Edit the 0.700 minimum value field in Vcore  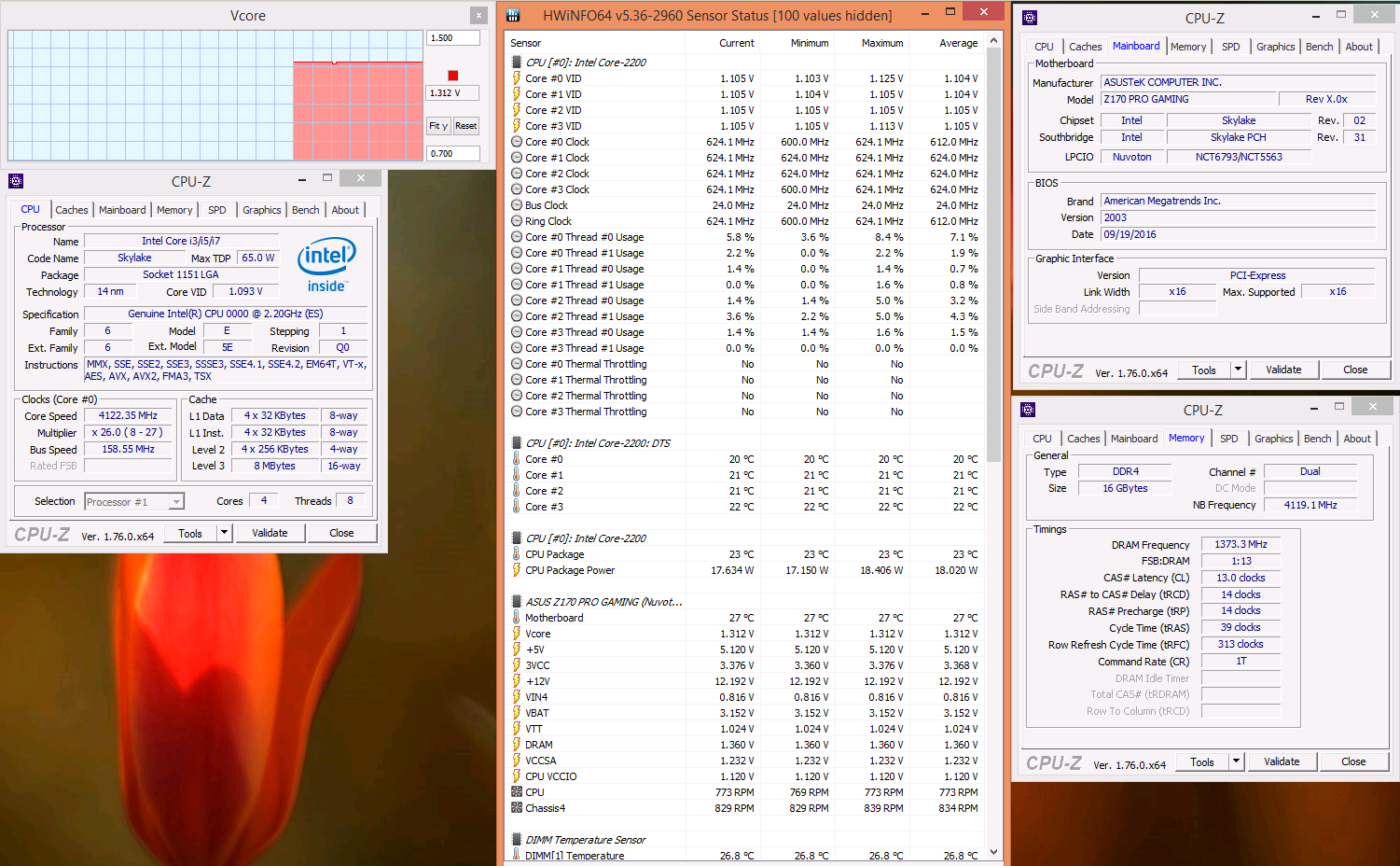click(453, 154)
